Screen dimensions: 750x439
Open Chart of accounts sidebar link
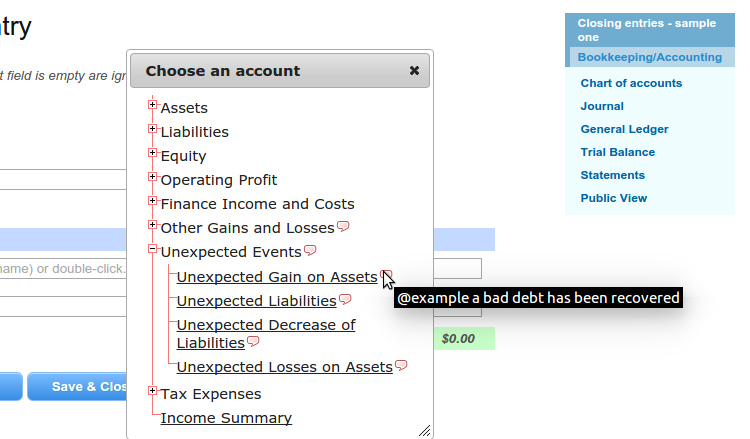pyautogui.click(x=631, y=83)
